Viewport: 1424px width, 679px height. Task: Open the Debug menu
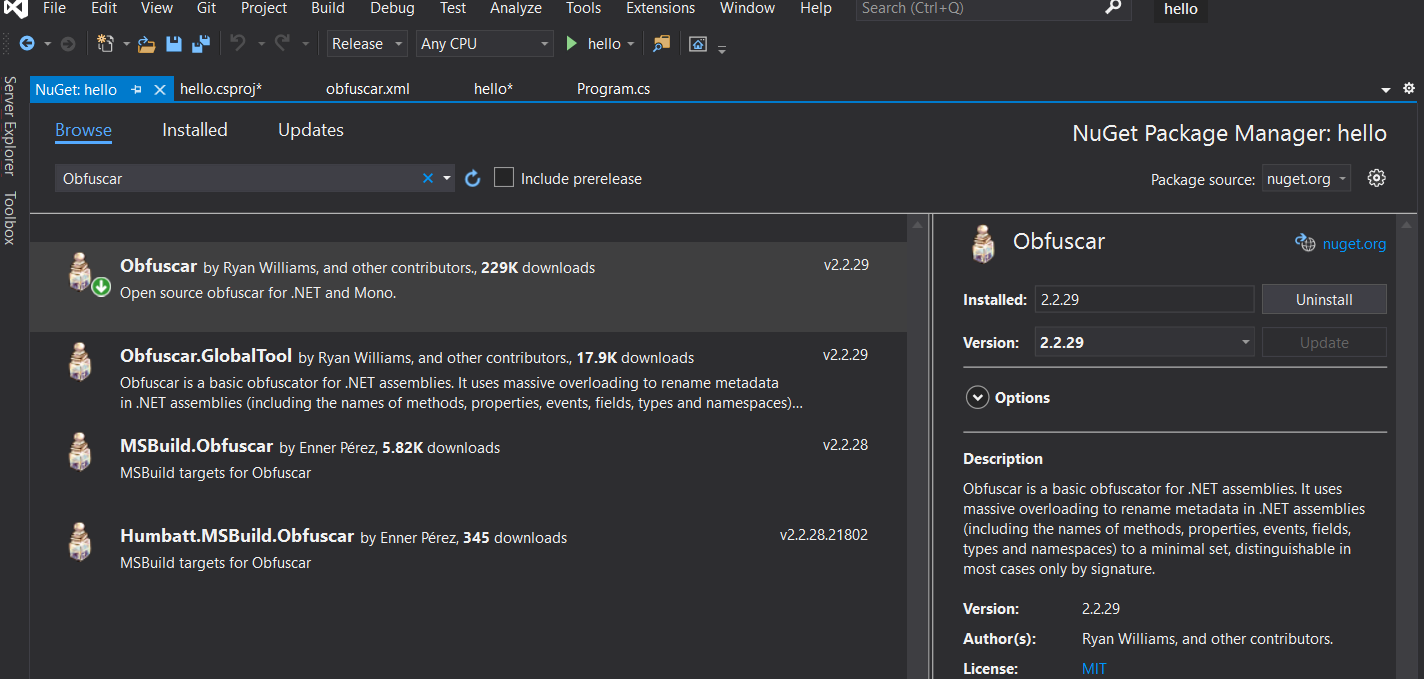point(392,8)
